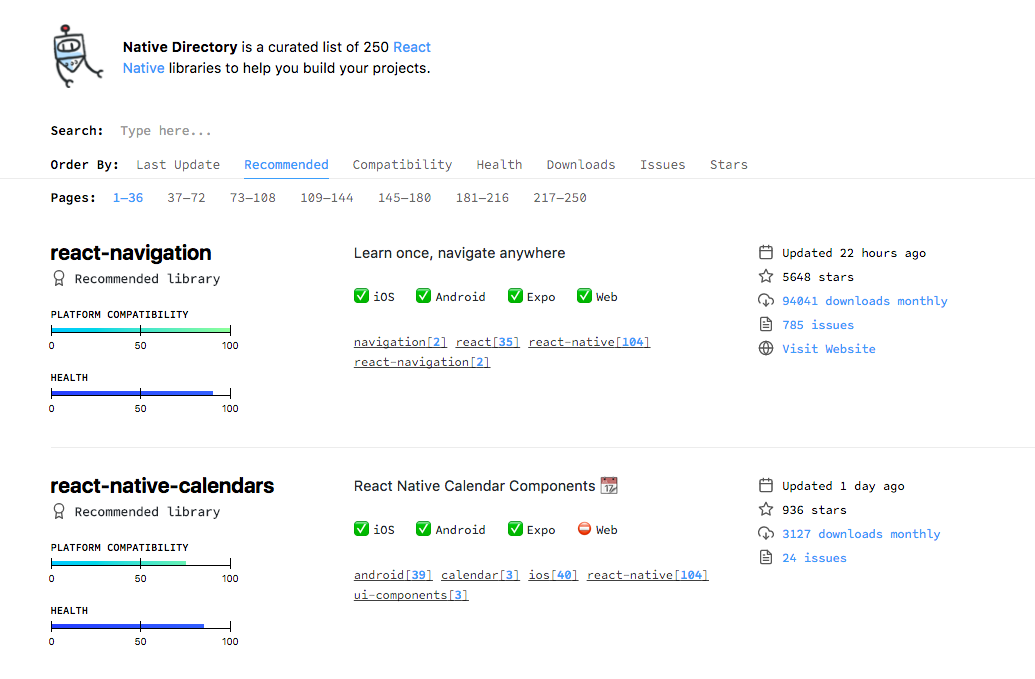
Task: Click the star icon beside 936 stars
Action: (766, 509)
